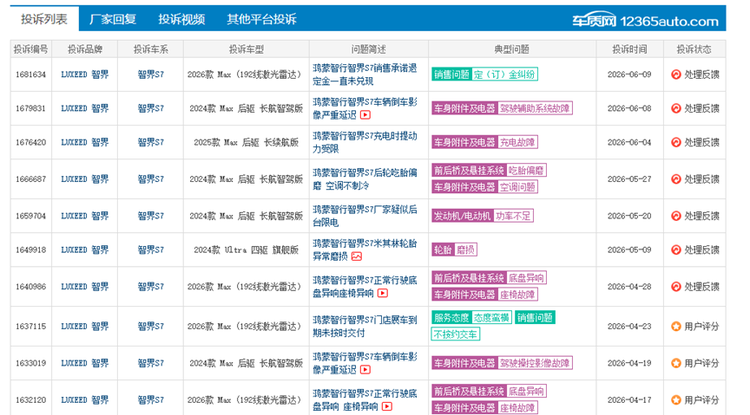The height and width of the screenshot is (415, 750).
Task: Switch to 投诉视频 tab
Action: pyautogui.click(x=182, y=19)
